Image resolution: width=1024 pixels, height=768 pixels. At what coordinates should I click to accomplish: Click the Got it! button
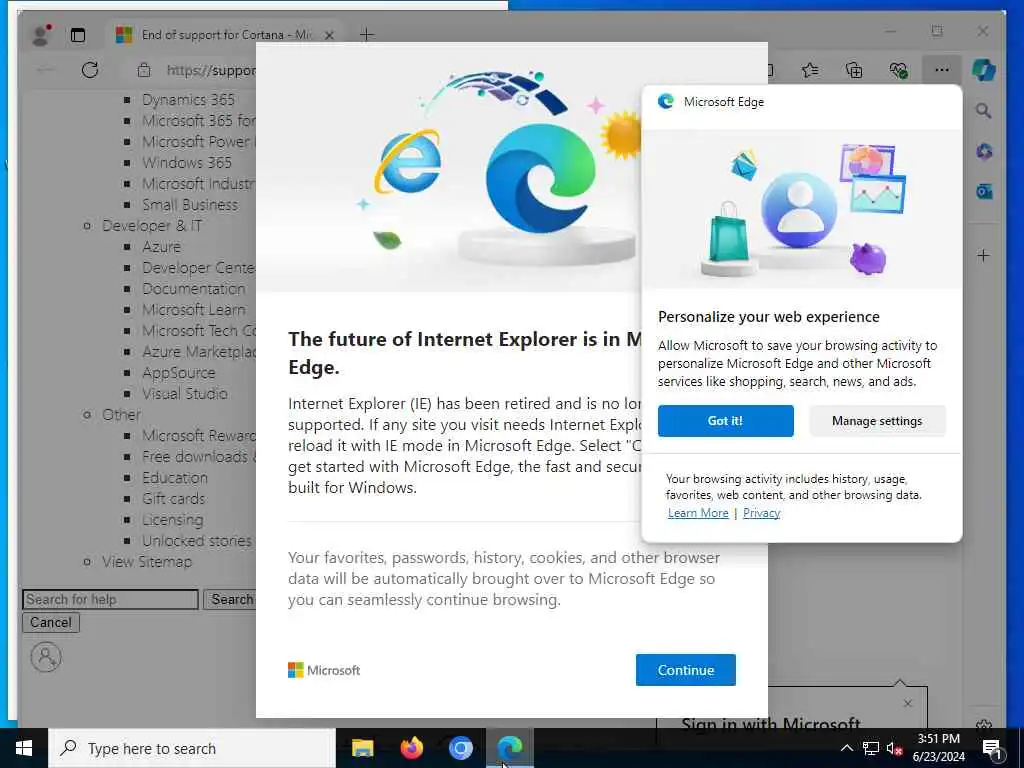[x=725, y=421]
